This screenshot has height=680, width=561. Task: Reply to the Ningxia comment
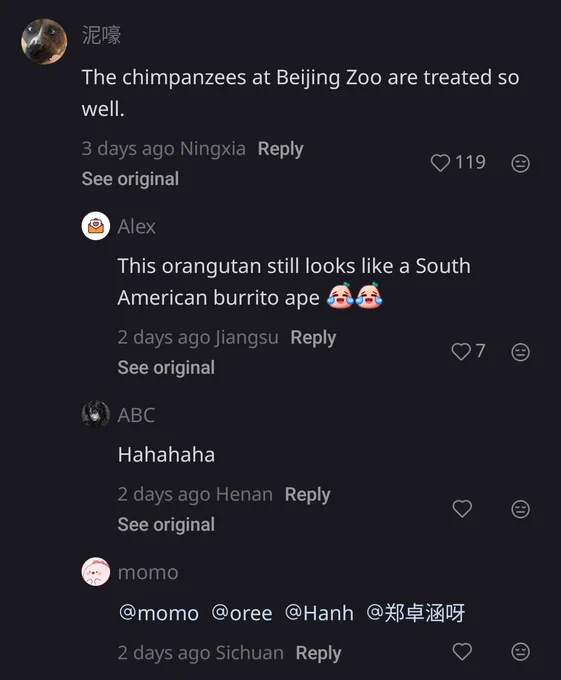280,149
